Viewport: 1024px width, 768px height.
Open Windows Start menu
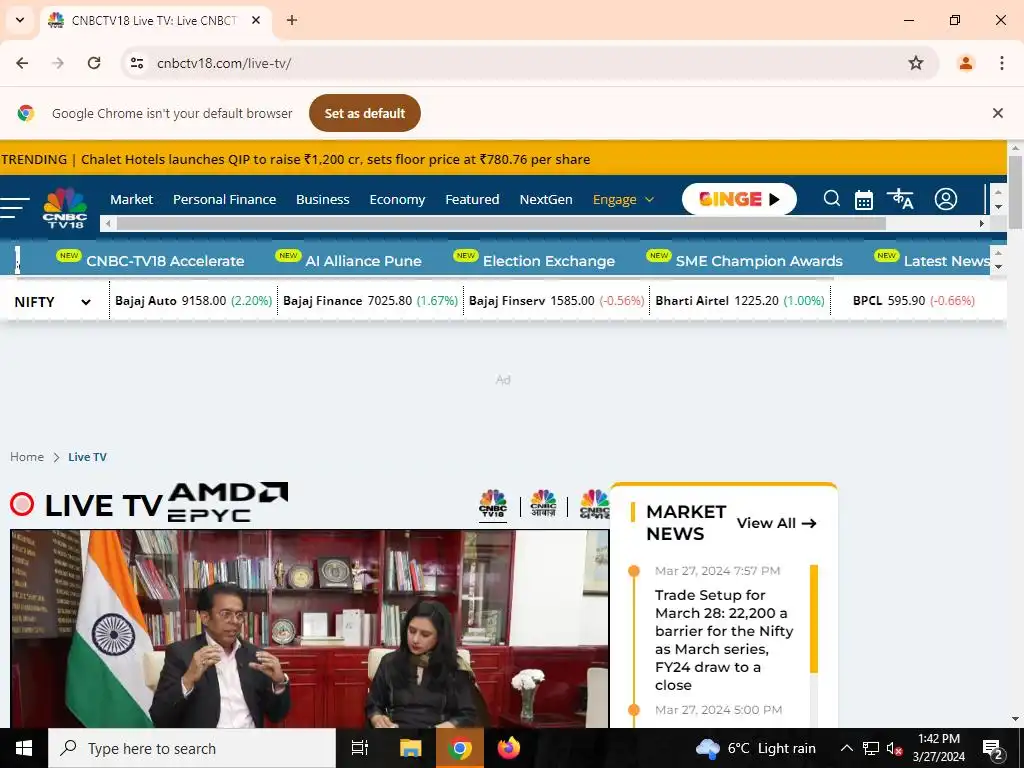tap(24, 748)
